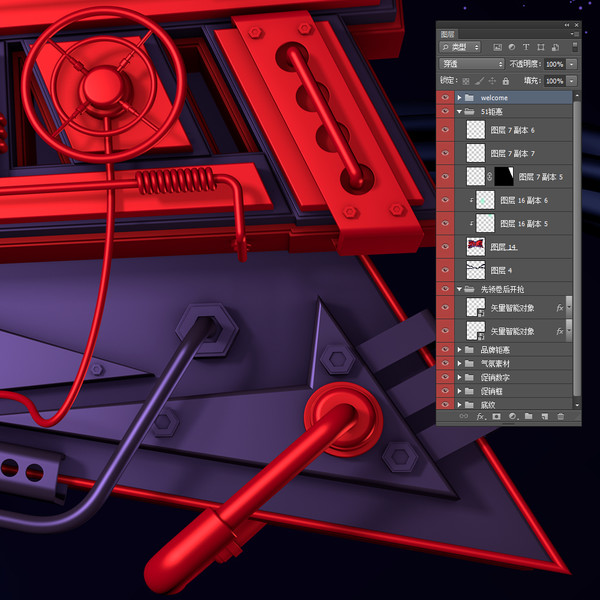Select the 底纹 group

[x=504, y=404]
